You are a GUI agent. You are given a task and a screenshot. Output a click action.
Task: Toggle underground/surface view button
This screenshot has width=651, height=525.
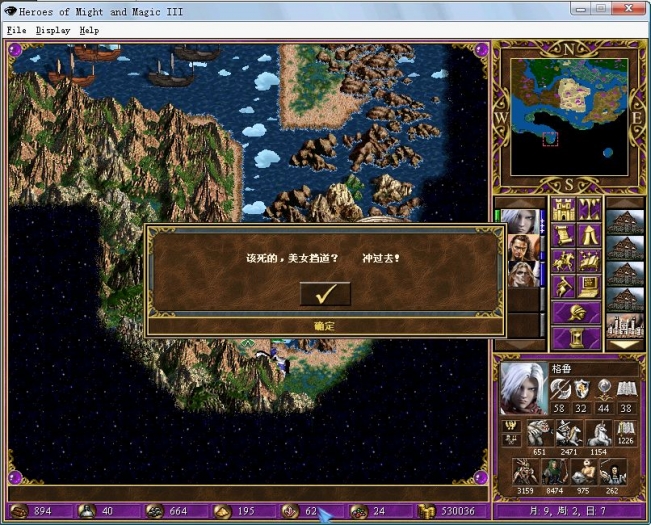(x=589, y=209)
